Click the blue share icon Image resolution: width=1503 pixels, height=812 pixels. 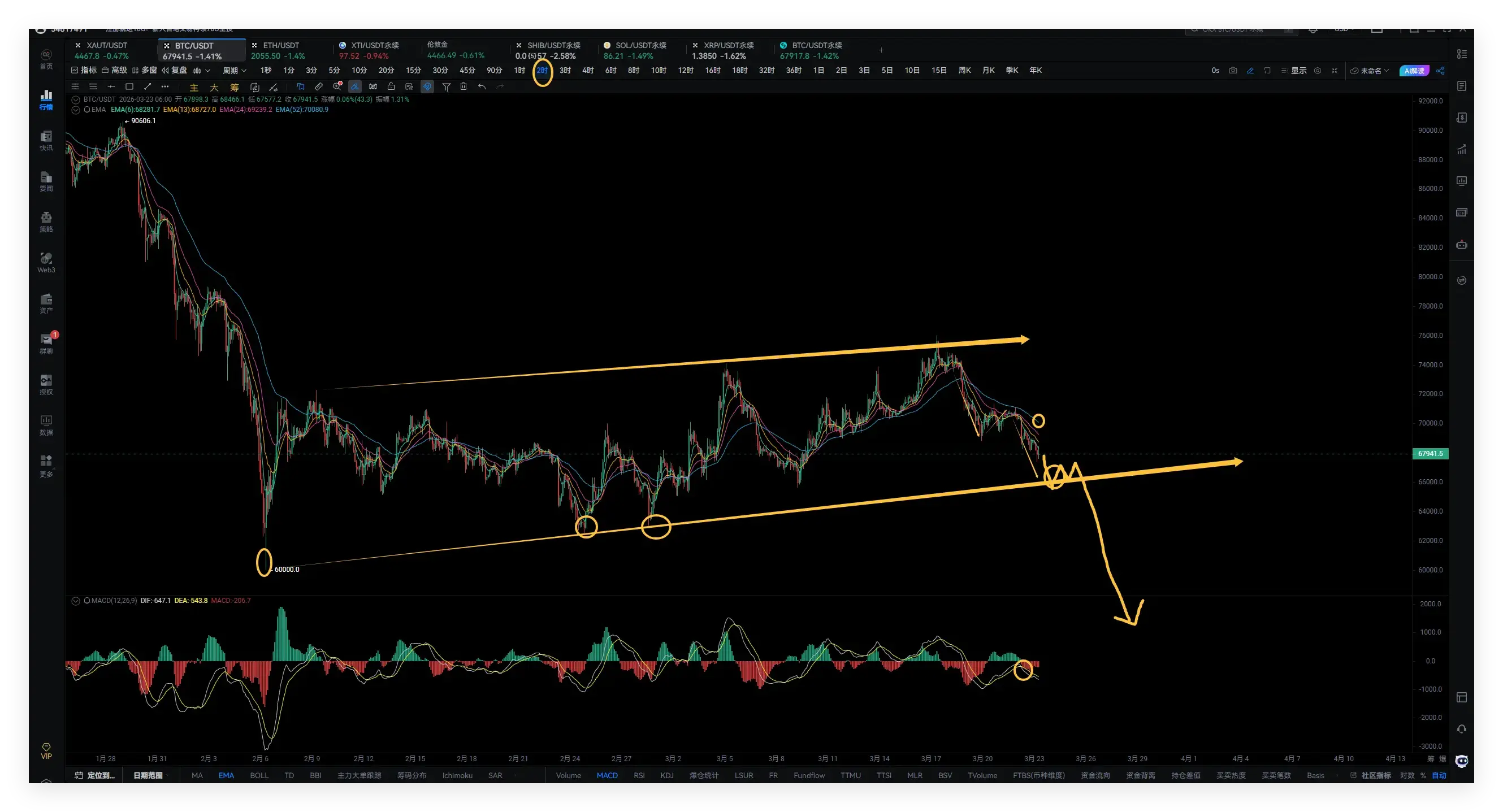pyautogui.click(x=1440, y=71)
